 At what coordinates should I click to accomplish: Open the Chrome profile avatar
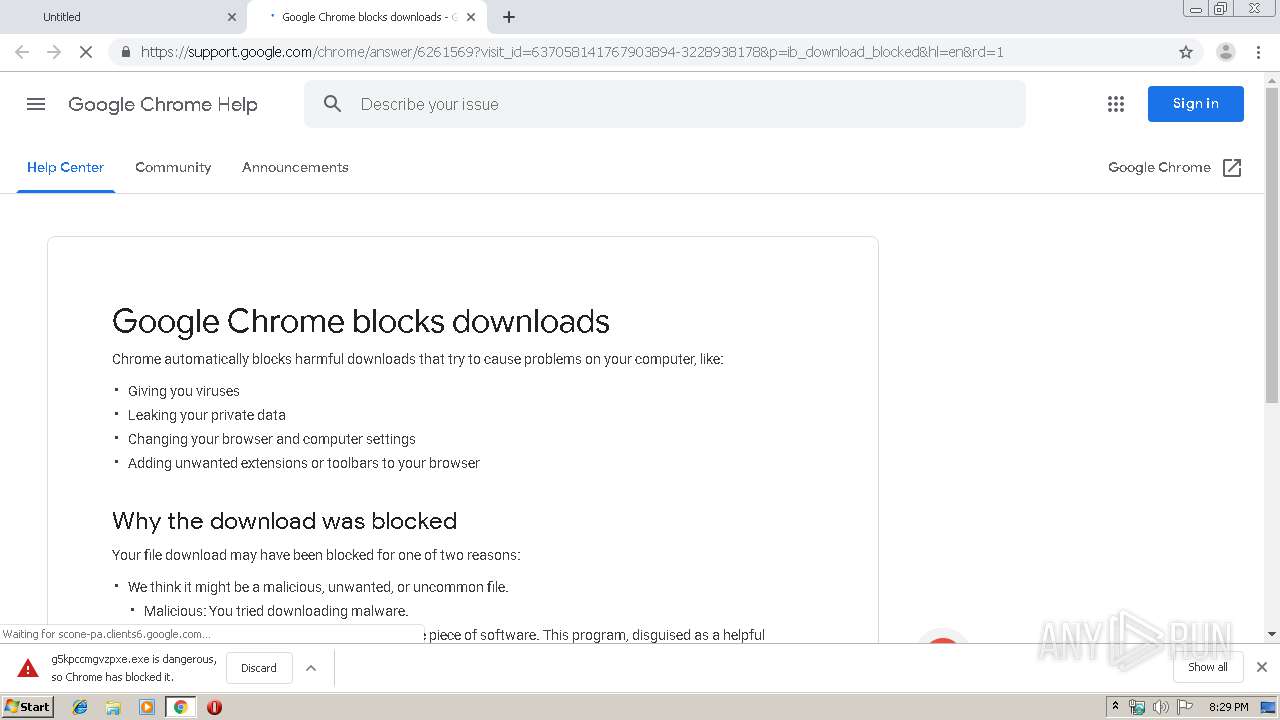tap(1225, 52)
